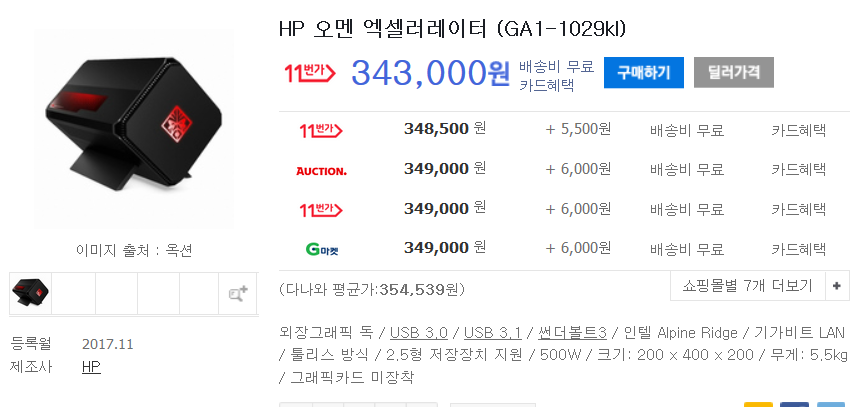
Task: Click the plus icon beside 쇼핑몰별 더보기
Action: [x=837, y=286]
